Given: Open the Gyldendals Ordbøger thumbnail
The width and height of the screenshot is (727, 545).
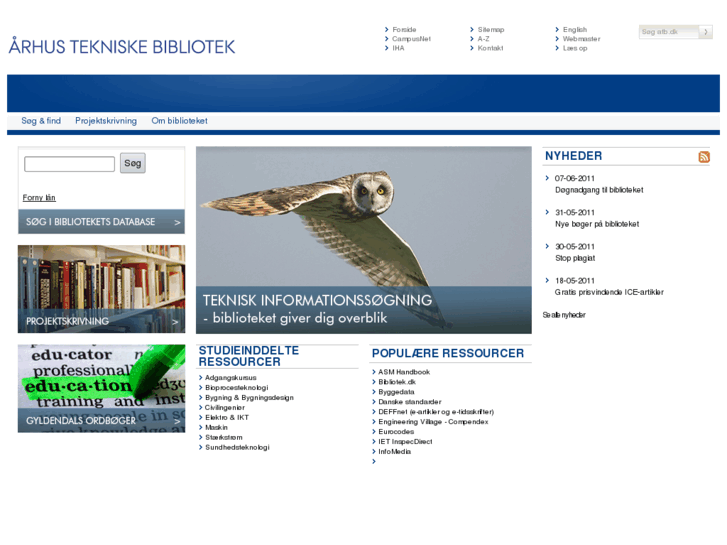Looking at the screenshot, I should (x=101, y=388).
